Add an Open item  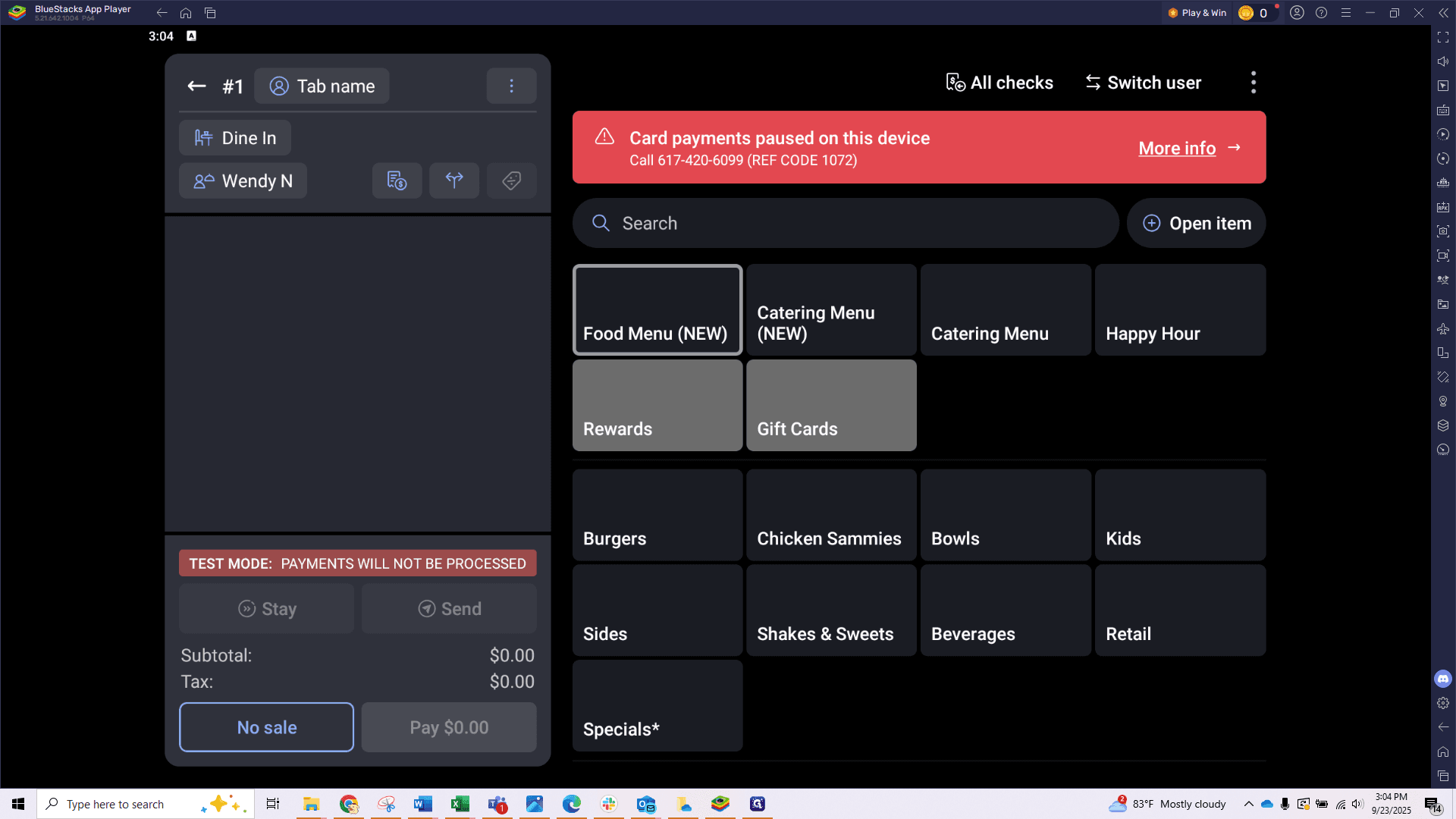click(x=1196, y=223)
